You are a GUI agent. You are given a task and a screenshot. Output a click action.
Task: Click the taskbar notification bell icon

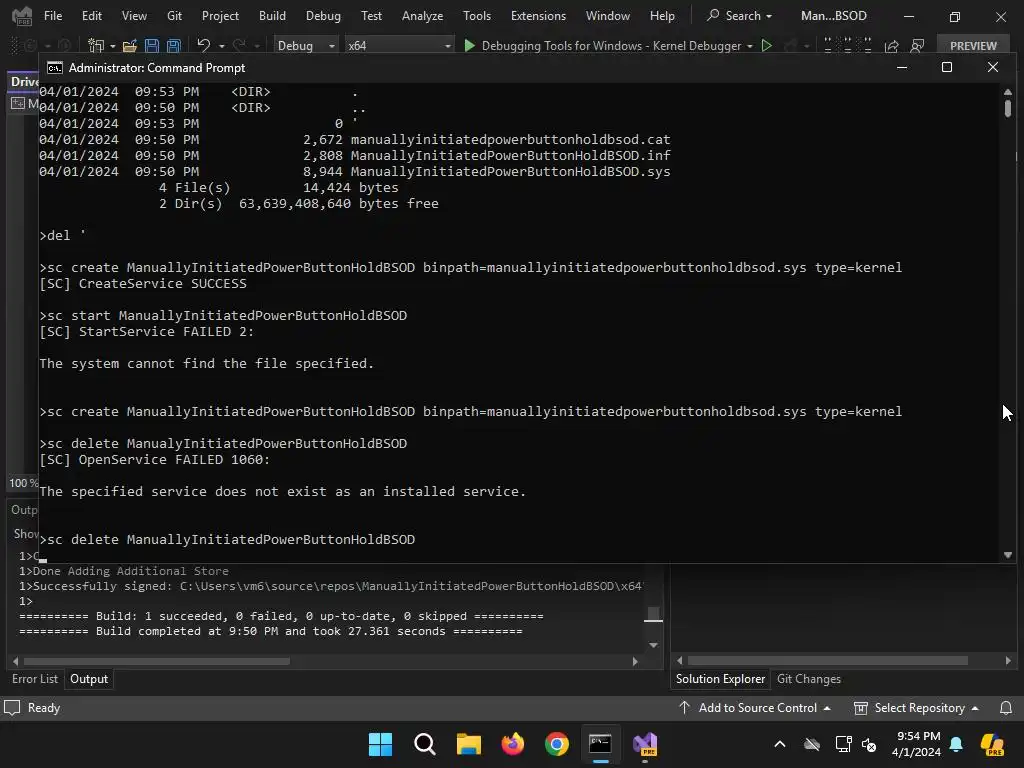click(956, 744)
